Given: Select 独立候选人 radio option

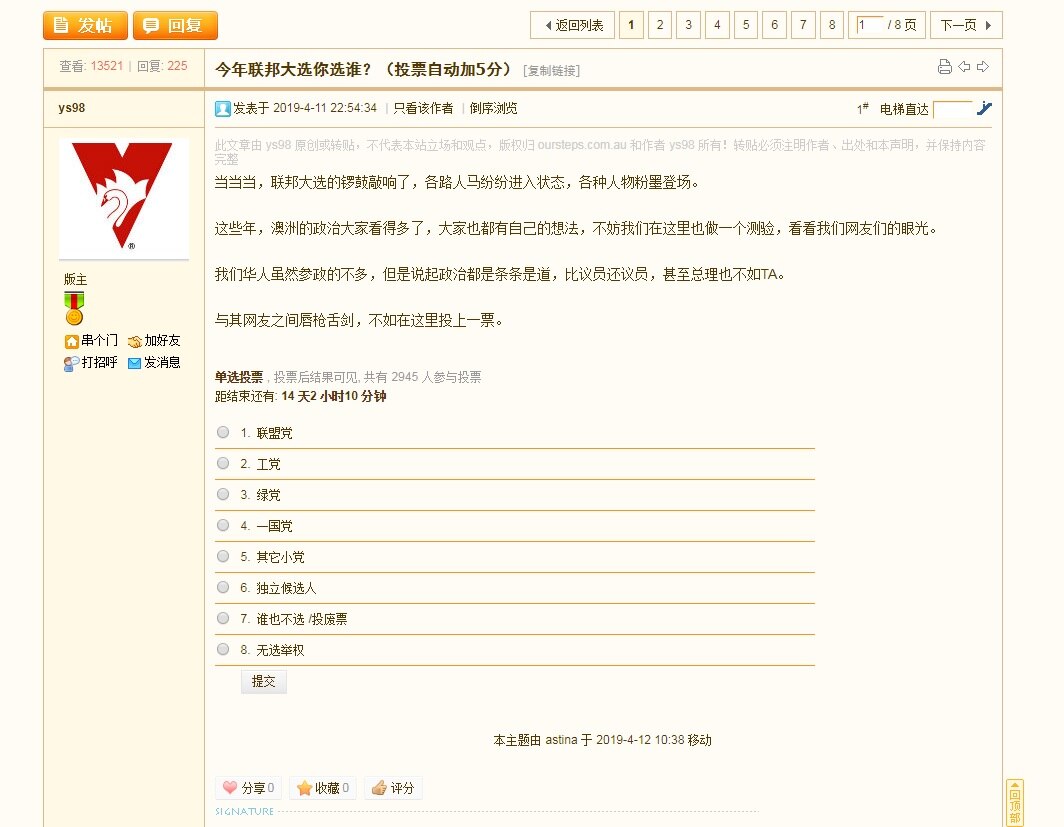Looking at the screenshot, I should pyautogui.click(x=223, y=587).
